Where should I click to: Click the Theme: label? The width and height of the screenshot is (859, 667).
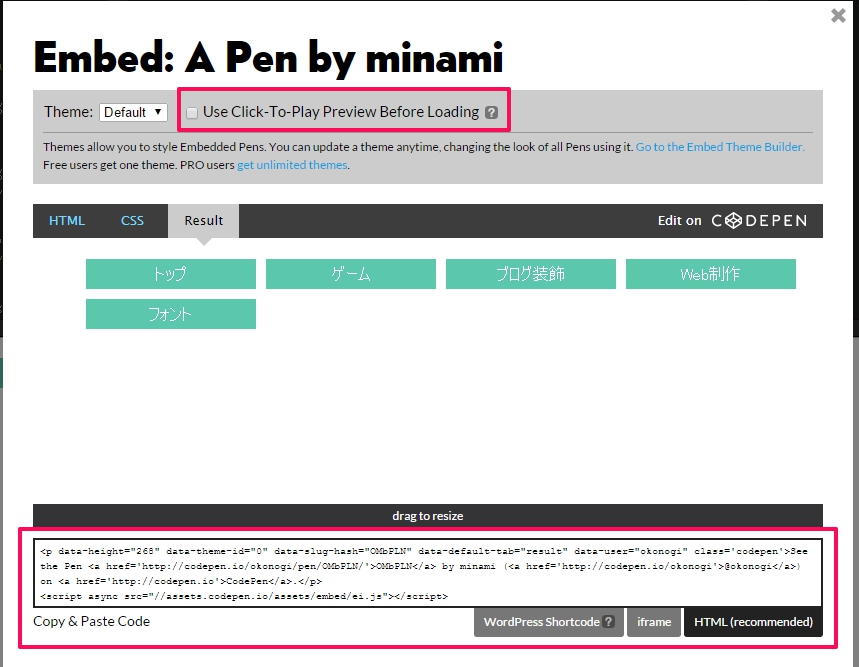point(68,112)
